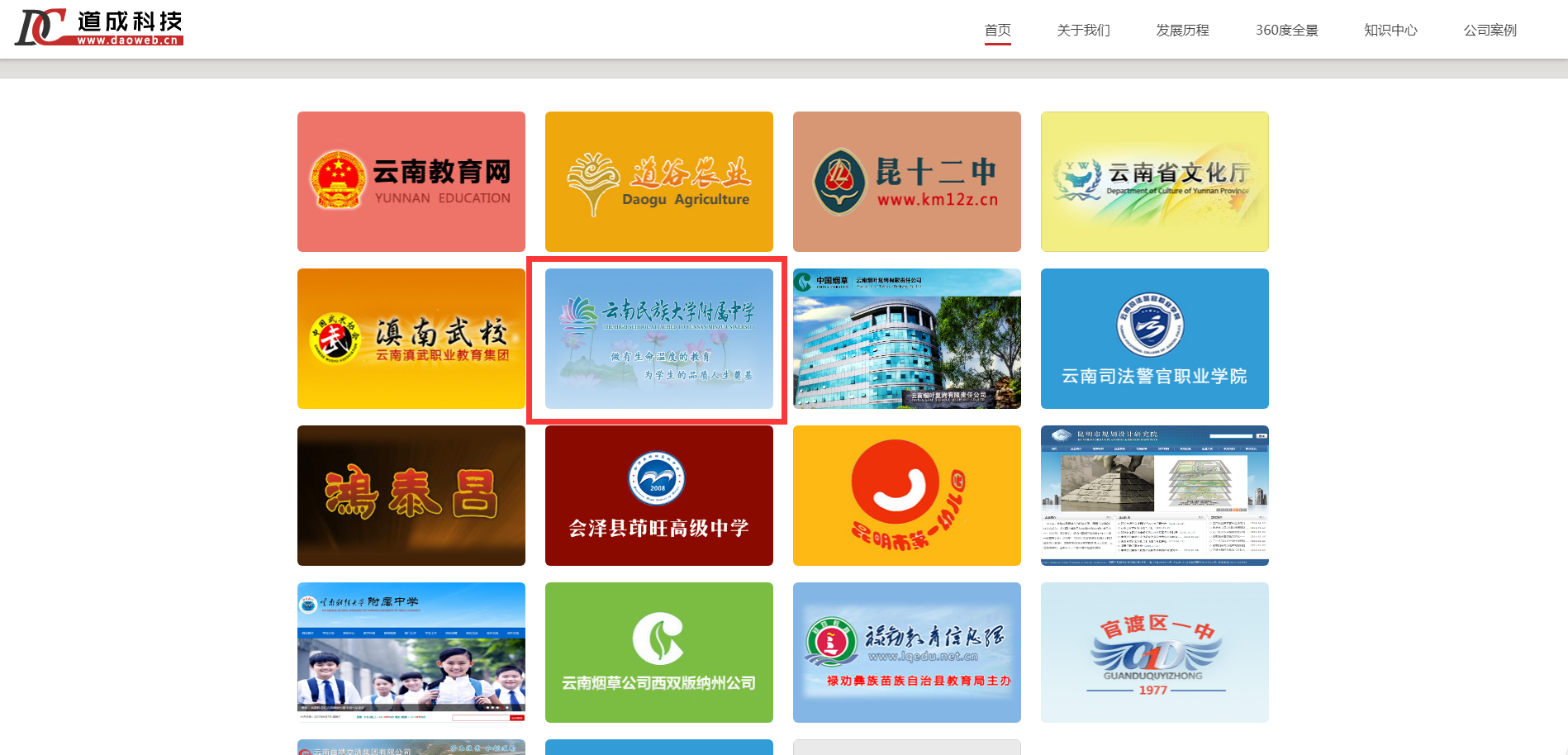Viewport: 1568px width, 755px height.
Task: Open the card with students in white uniforms
Action: point(411,653)
